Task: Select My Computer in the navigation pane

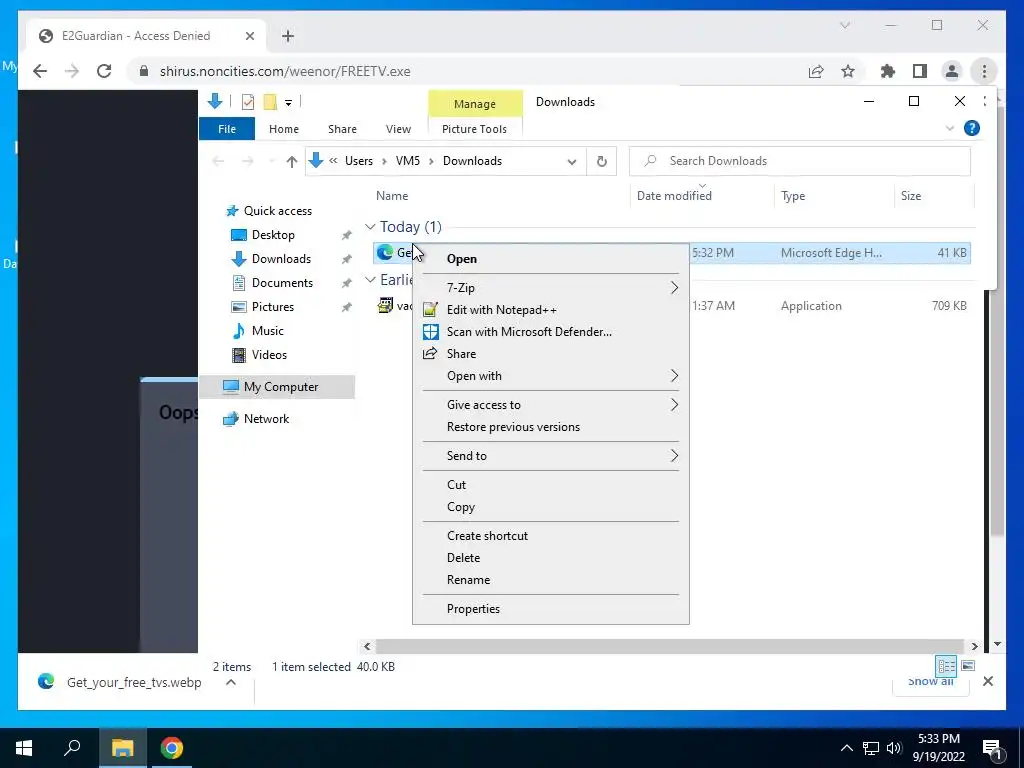Action: coord(277,387)
